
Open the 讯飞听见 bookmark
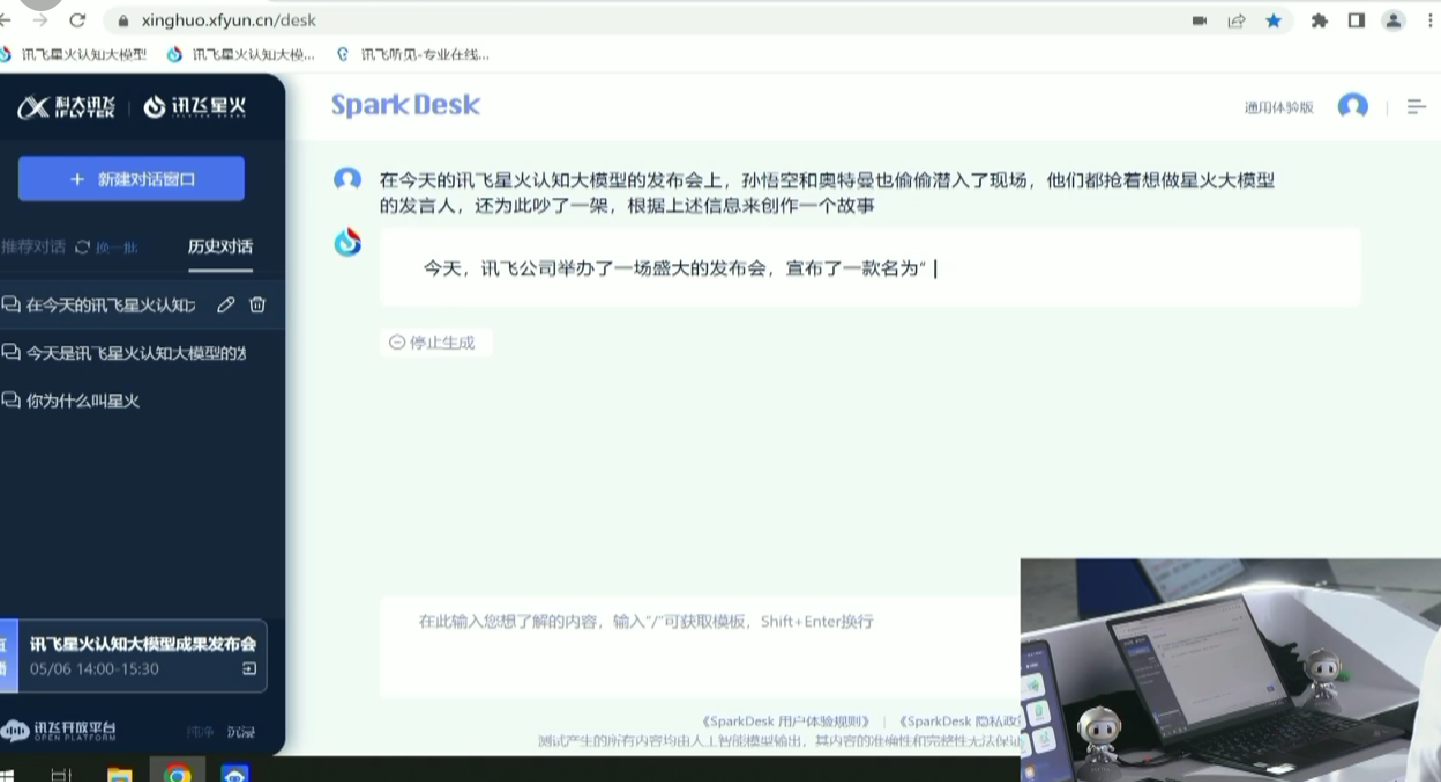413,54
